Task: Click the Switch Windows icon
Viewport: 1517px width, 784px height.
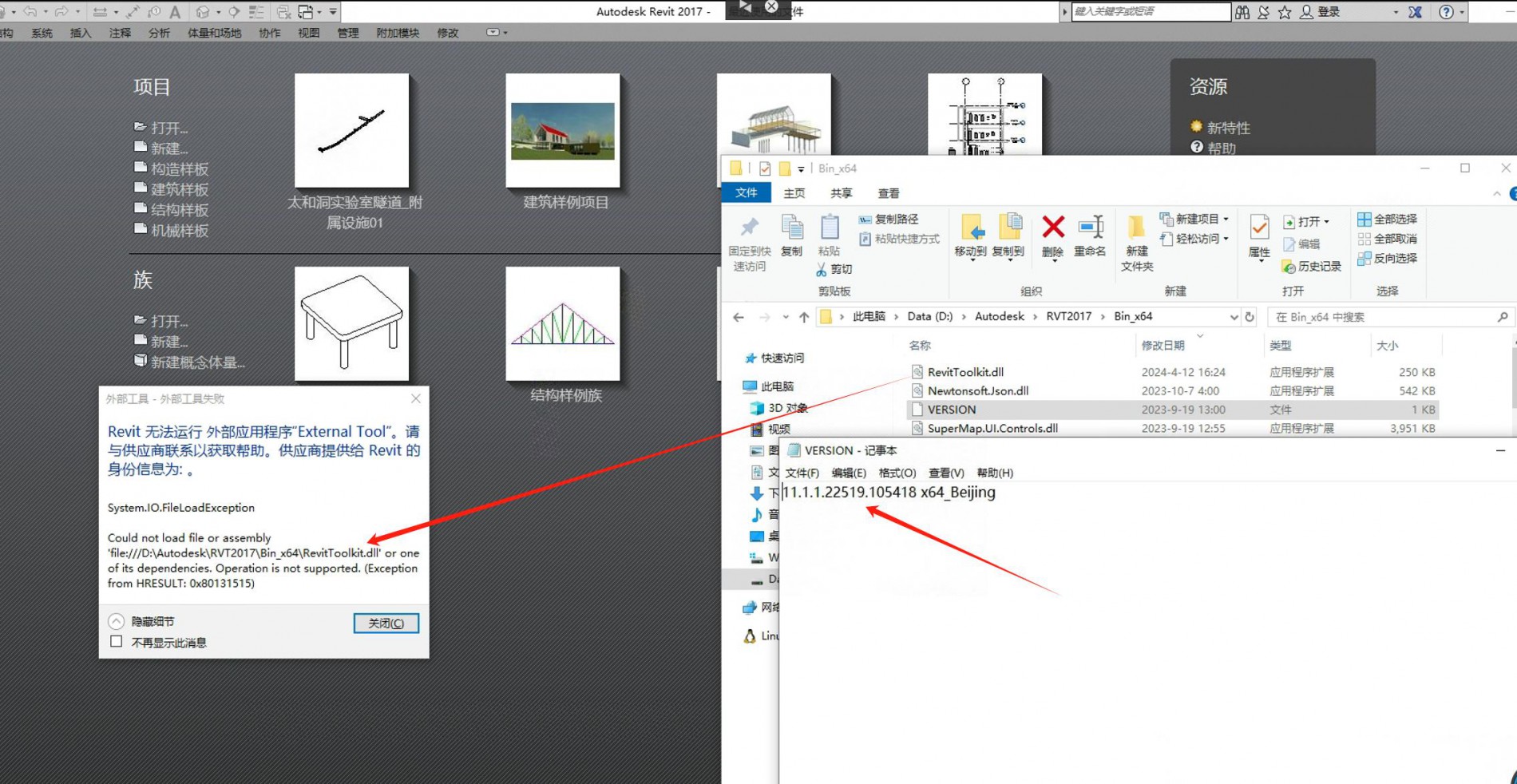Action: (x=306, y=11)
